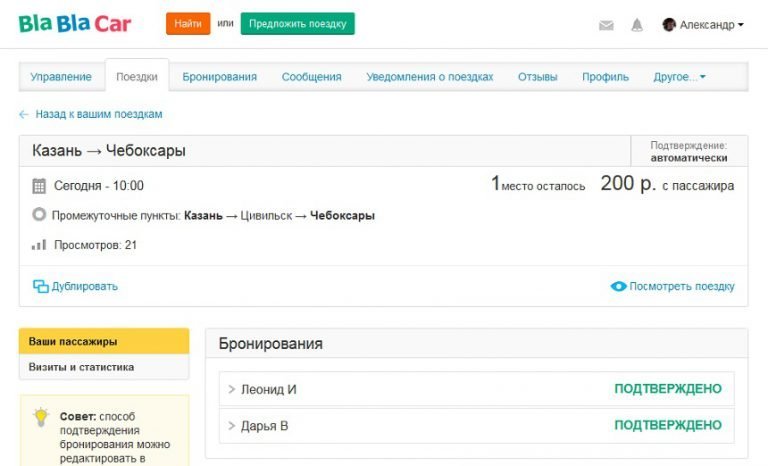The height and width of the screenshot is (466, 768).
Task: Open the Сообщения tab
Action: 311,77
